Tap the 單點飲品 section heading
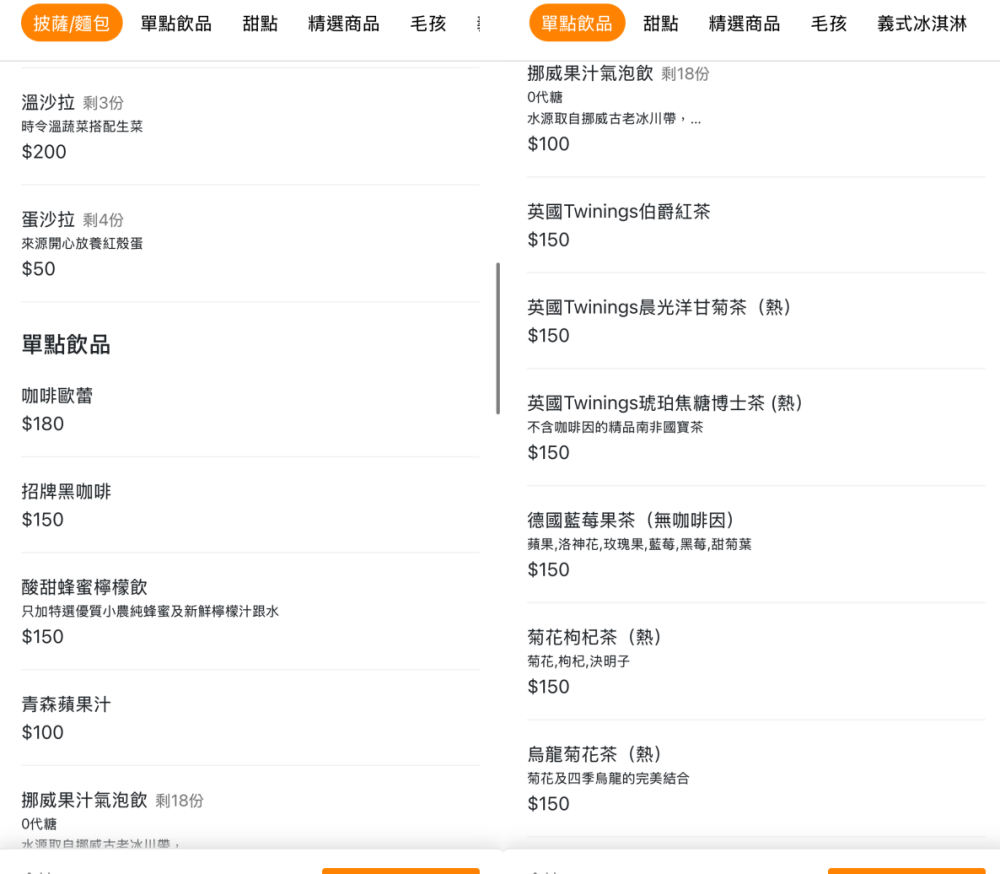This screenshot has width=1000, height=874. click(x=66, y=345)
